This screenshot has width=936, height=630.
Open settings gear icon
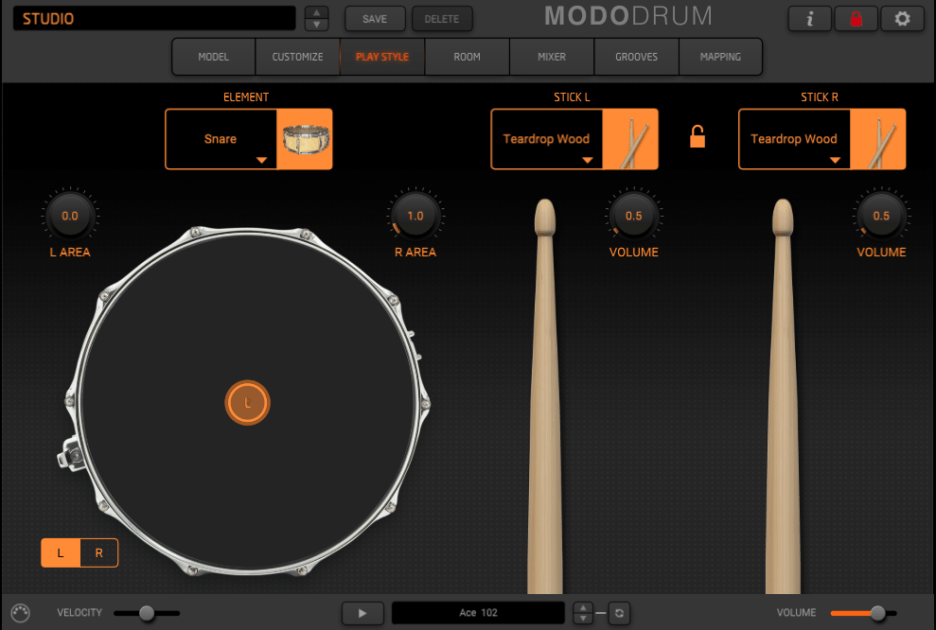click(x=902, y=19)
